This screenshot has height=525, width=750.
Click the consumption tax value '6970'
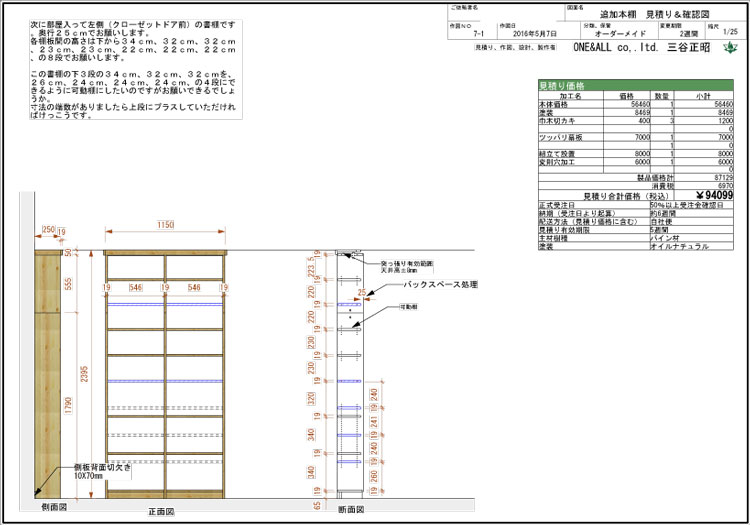(x=725, y=186)
